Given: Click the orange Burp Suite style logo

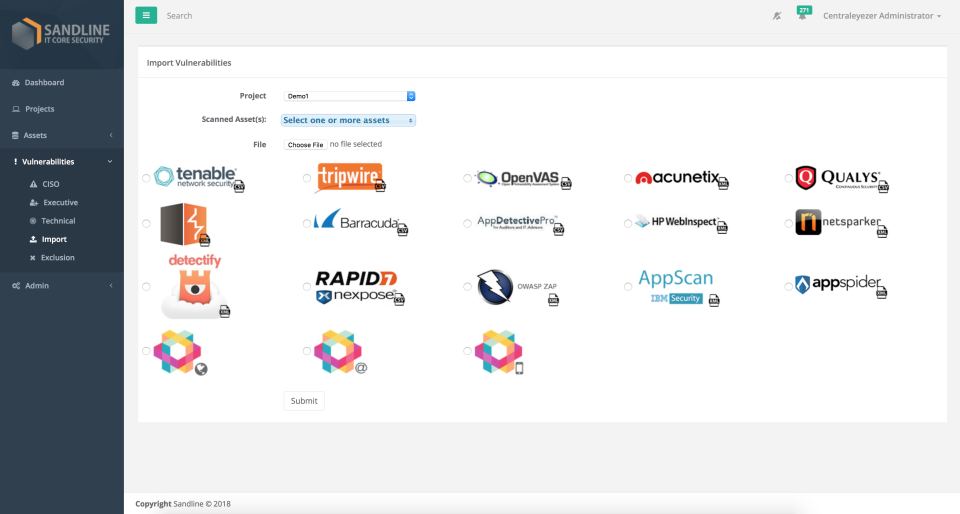Looking at the screenshot, I should (x=185, y=224).
